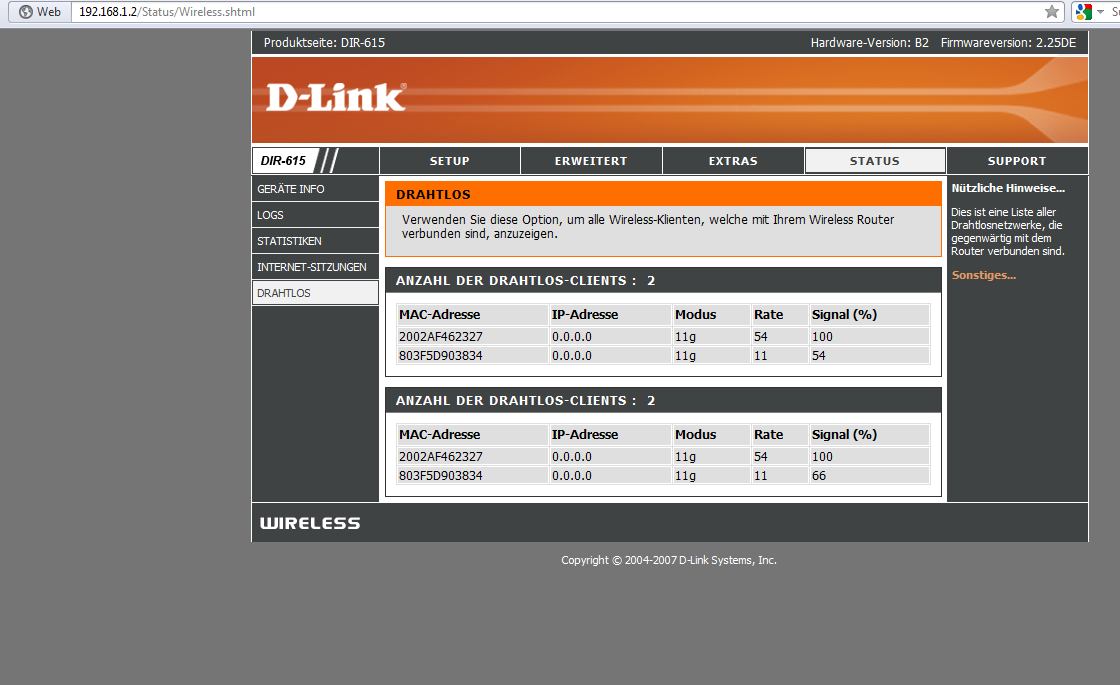Click MAC 803F5D903834 in the second table

(x=441, y=476)
